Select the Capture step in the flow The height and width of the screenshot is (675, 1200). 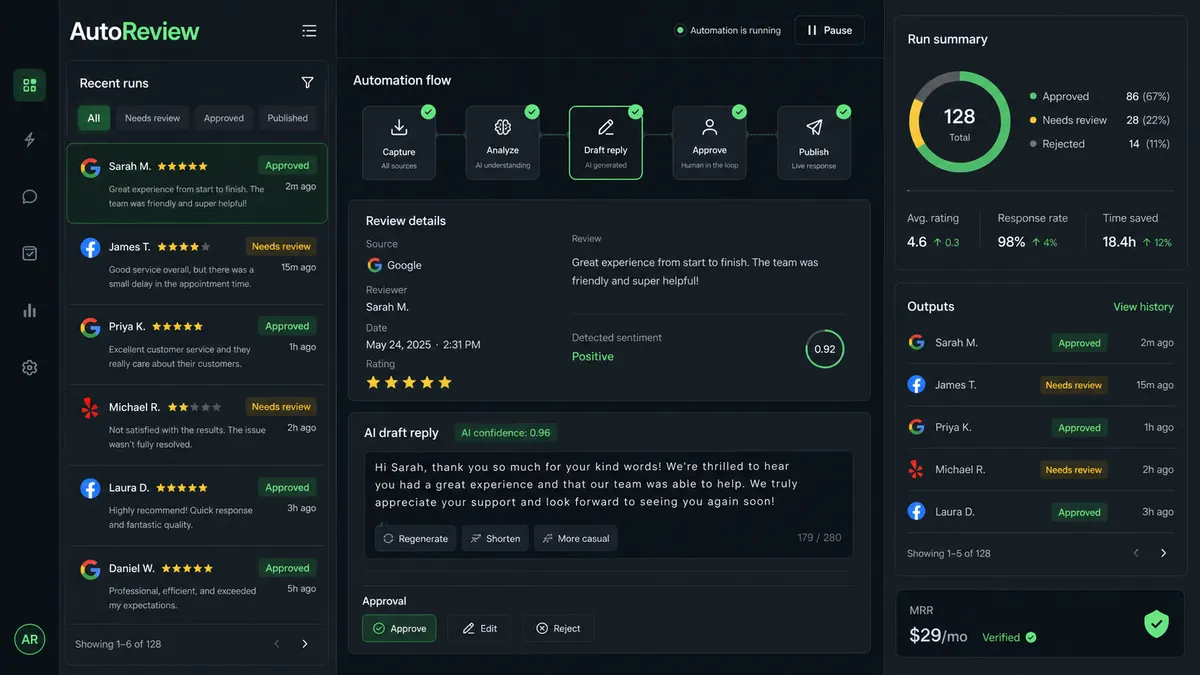[x=399, y=143]
